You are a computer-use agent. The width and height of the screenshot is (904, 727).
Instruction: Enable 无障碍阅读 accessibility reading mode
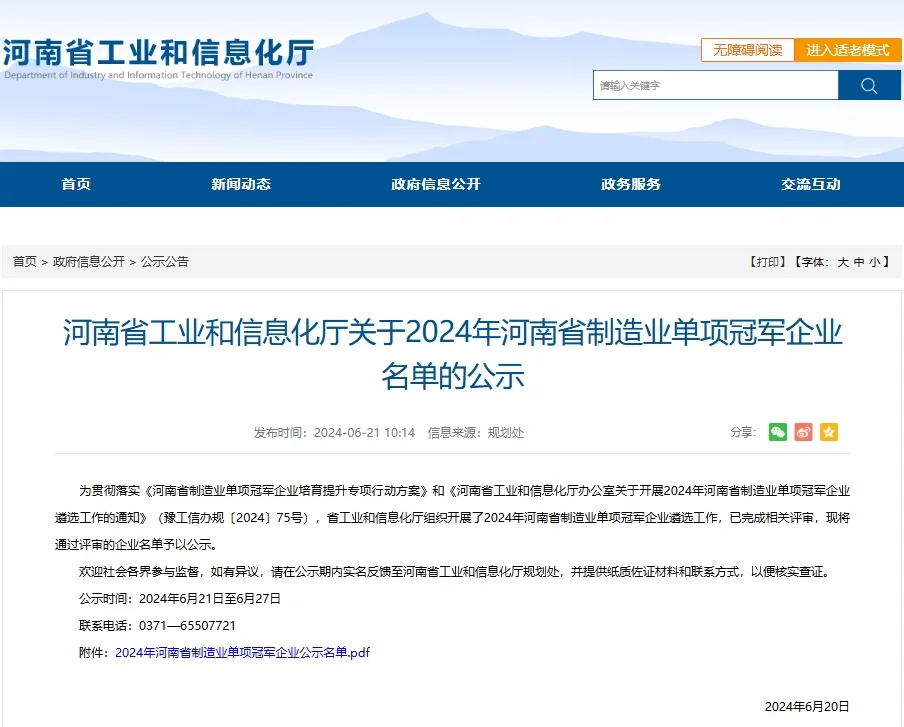(x=749, y=50)
